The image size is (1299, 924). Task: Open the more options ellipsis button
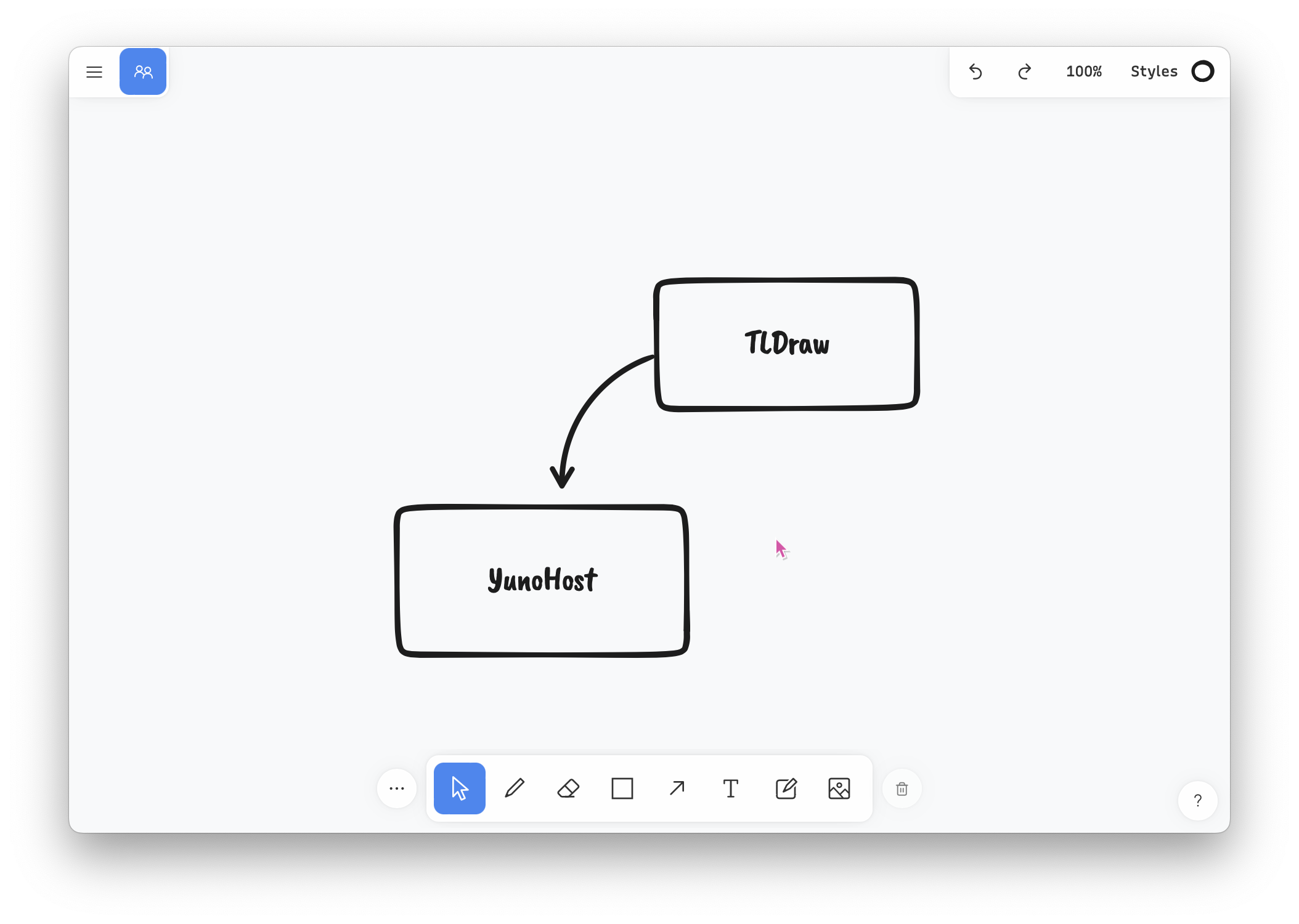pyautogui.click(x=397, y=788)
